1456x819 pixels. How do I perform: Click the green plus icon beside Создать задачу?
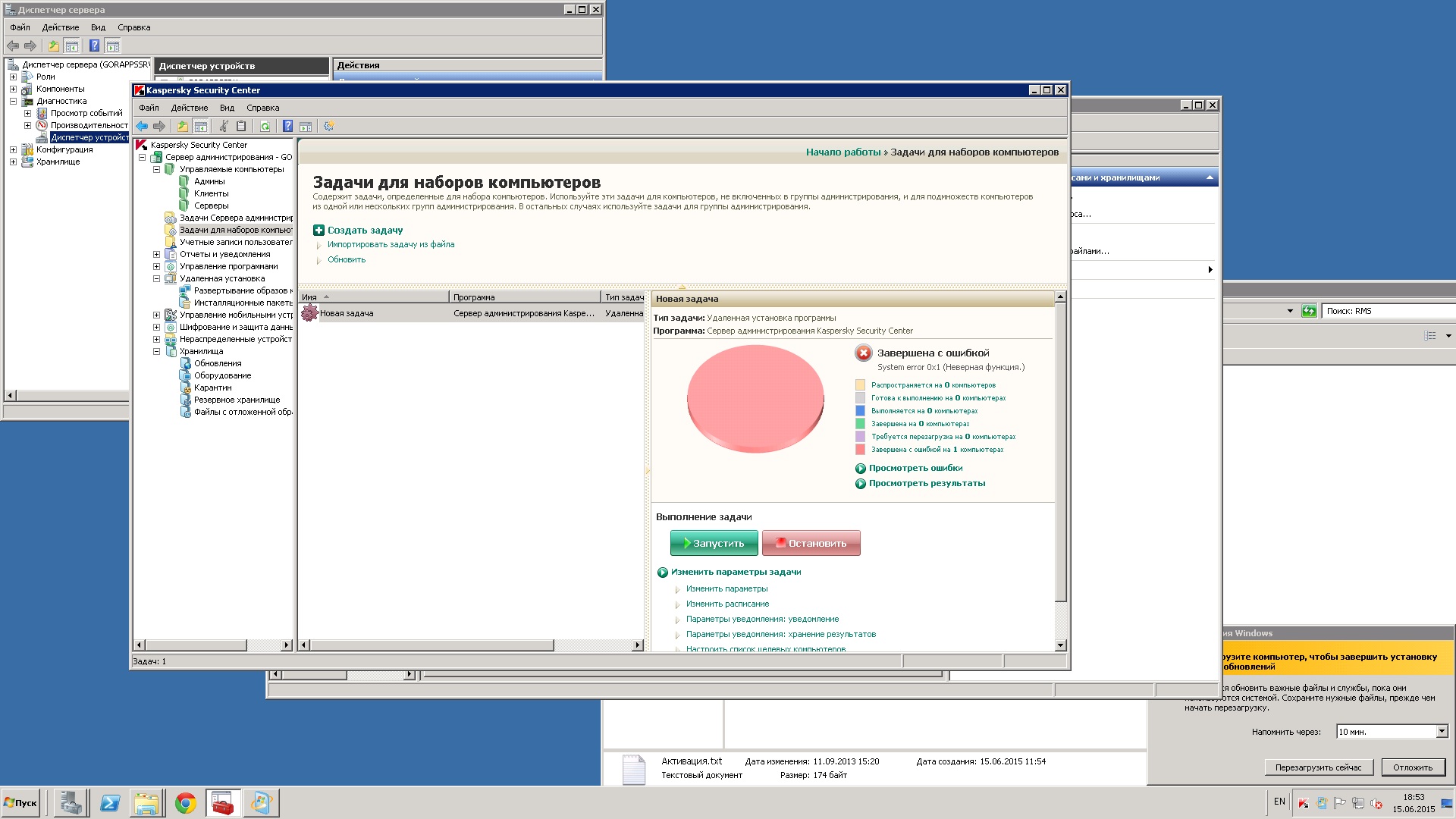[x=318, y=230]
